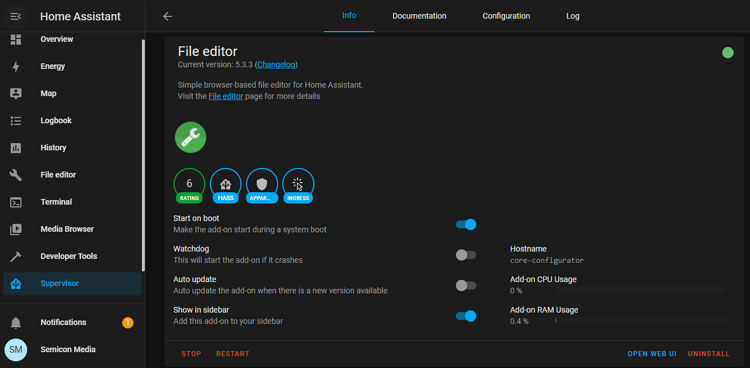
Task: Enable the Watchdog toggle
Action: (x=466, y=255)
